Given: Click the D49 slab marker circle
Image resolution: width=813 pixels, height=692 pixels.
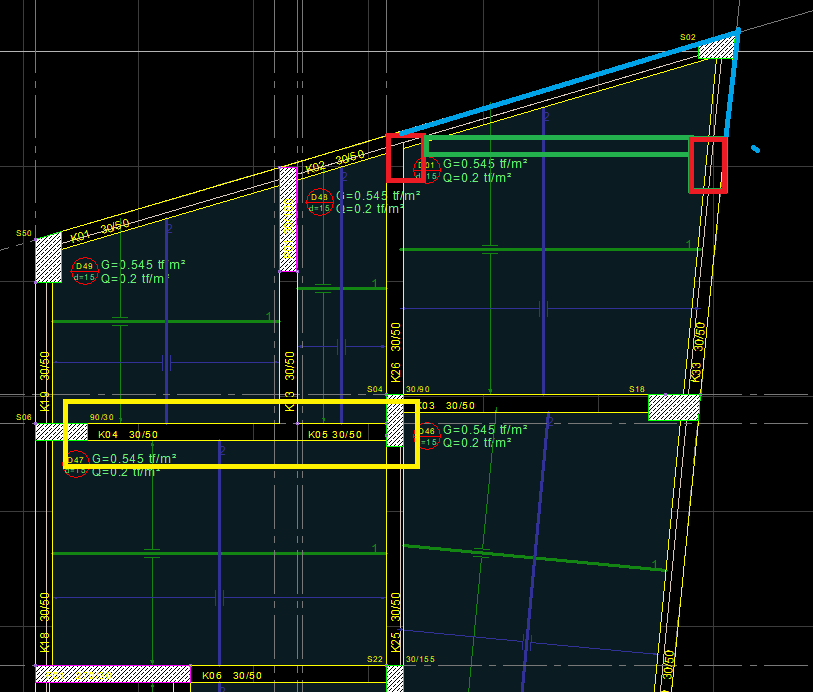Looking at the screenshot, I should coord(84,271).
